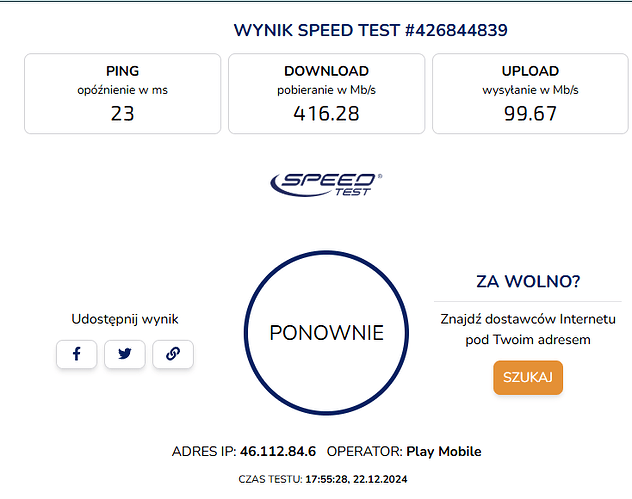This screenshot has width=632, height=499.
Task: Click the WYNIK SPEED TEST heading
Action: [x=371, y=30]
